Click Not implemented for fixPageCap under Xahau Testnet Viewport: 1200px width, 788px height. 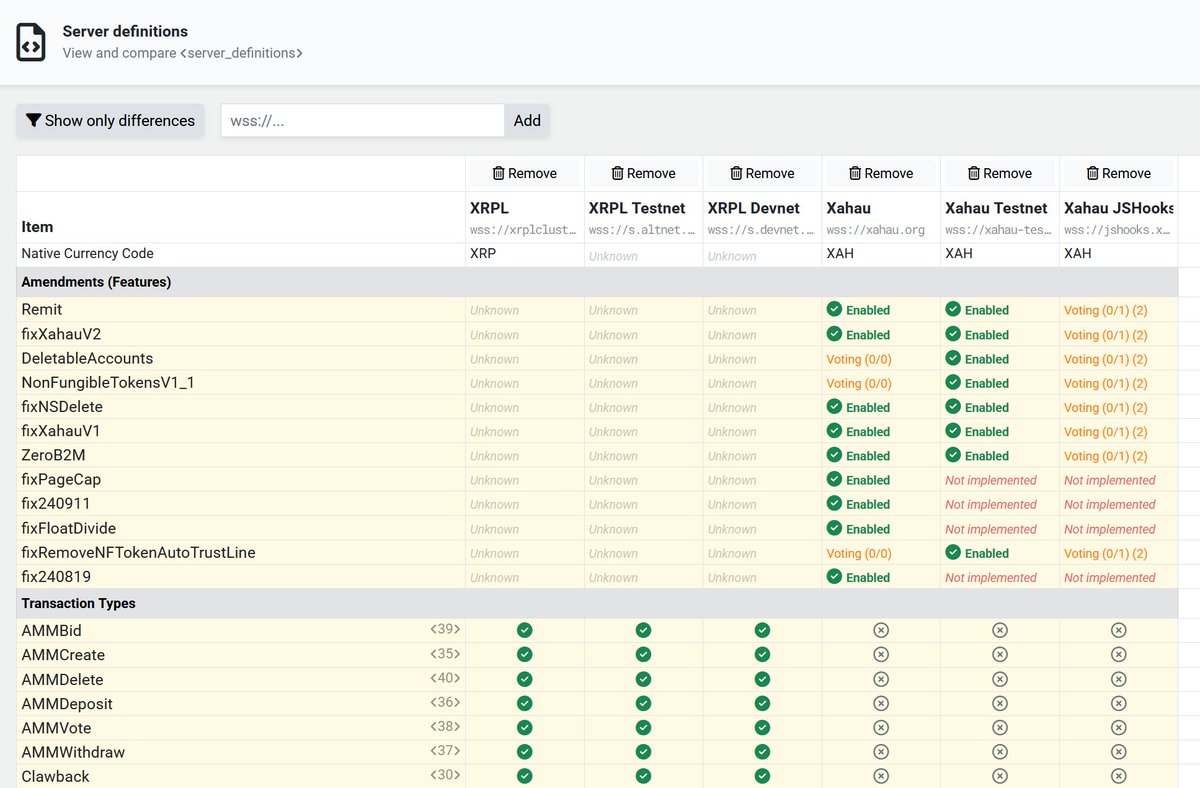coord(991,480)
